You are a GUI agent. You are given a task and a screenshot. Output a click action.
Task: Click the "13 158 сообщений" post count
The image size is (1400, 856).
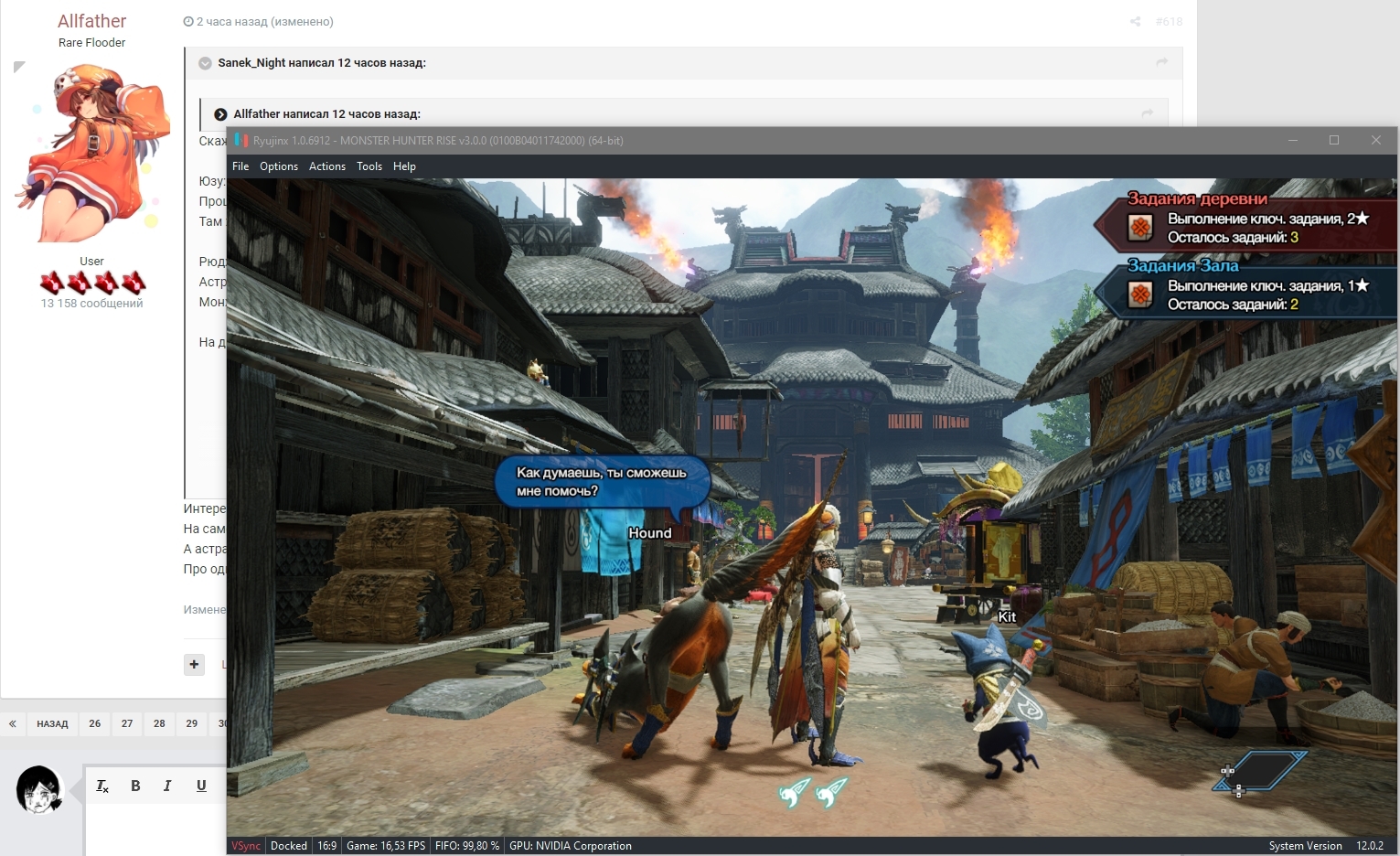pos(91,304)
